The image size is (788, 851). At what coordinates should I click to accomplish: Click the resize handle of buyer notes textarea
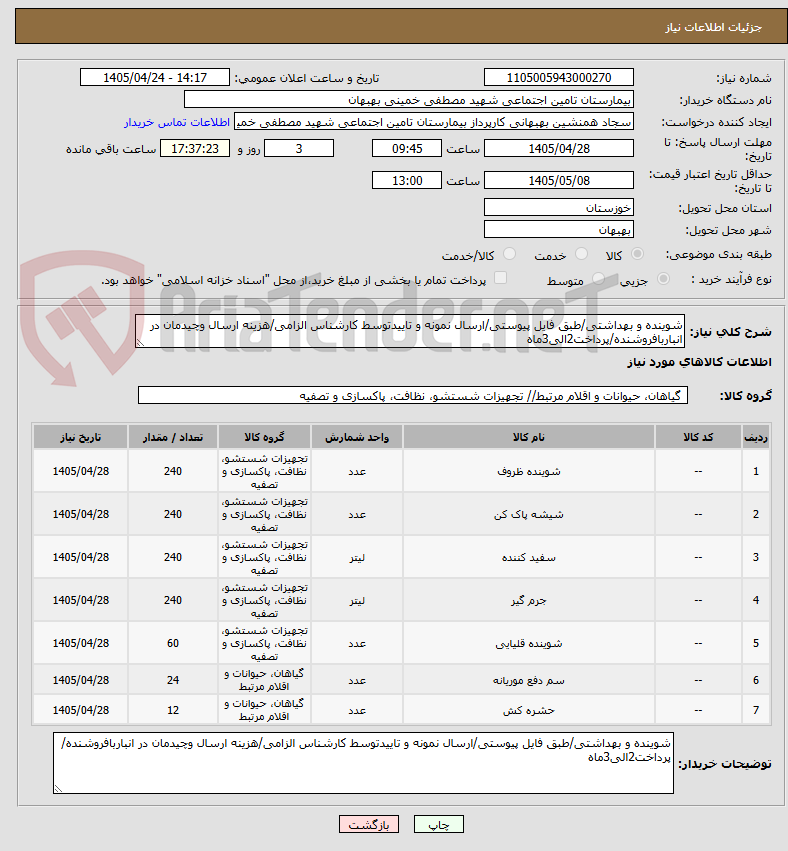coord(58,789)
